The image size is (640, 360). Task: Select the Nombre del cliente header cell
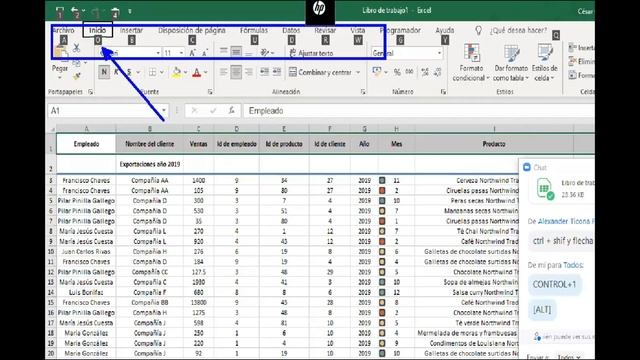click(150, 144)
